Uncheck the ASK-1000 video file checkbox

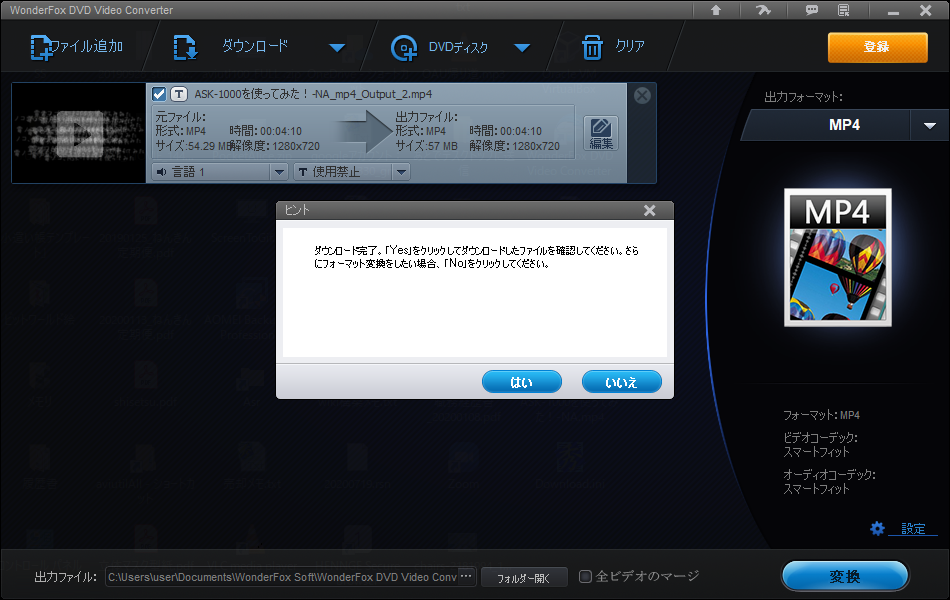[159, 94]
